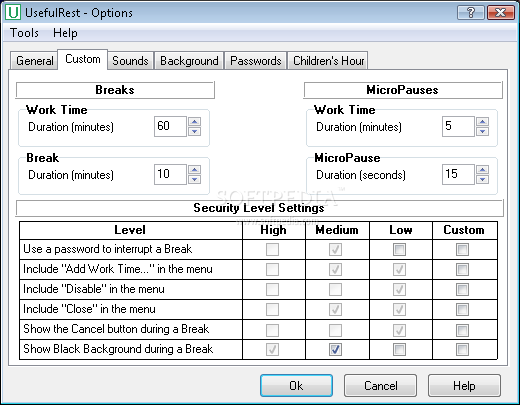The height and width of the screenshot is (405, 520).
Task: Open the Children's Hour tab
Action: coord(328,61)
